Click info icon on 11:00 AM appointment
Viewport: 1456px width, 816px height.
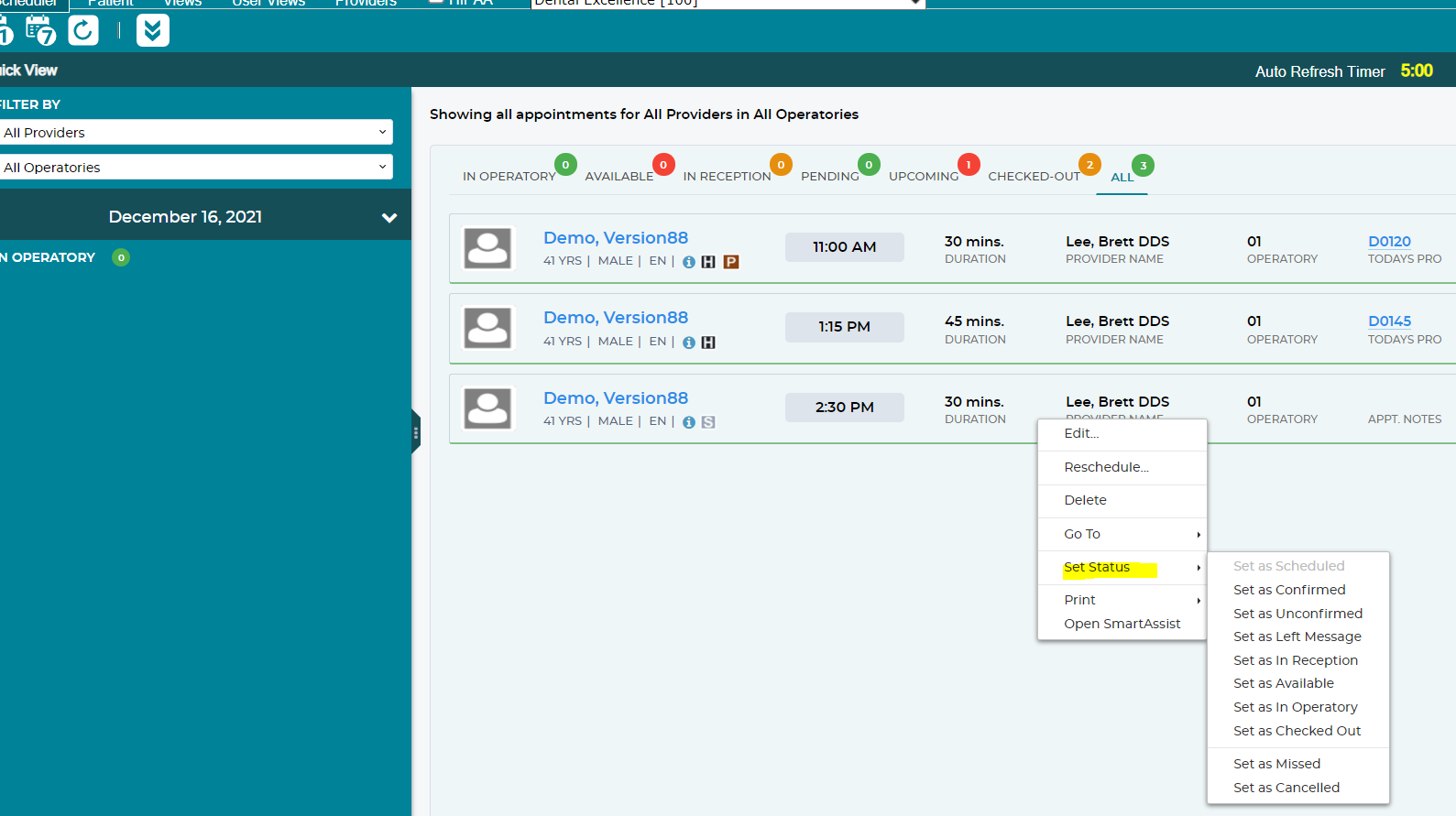689,262
